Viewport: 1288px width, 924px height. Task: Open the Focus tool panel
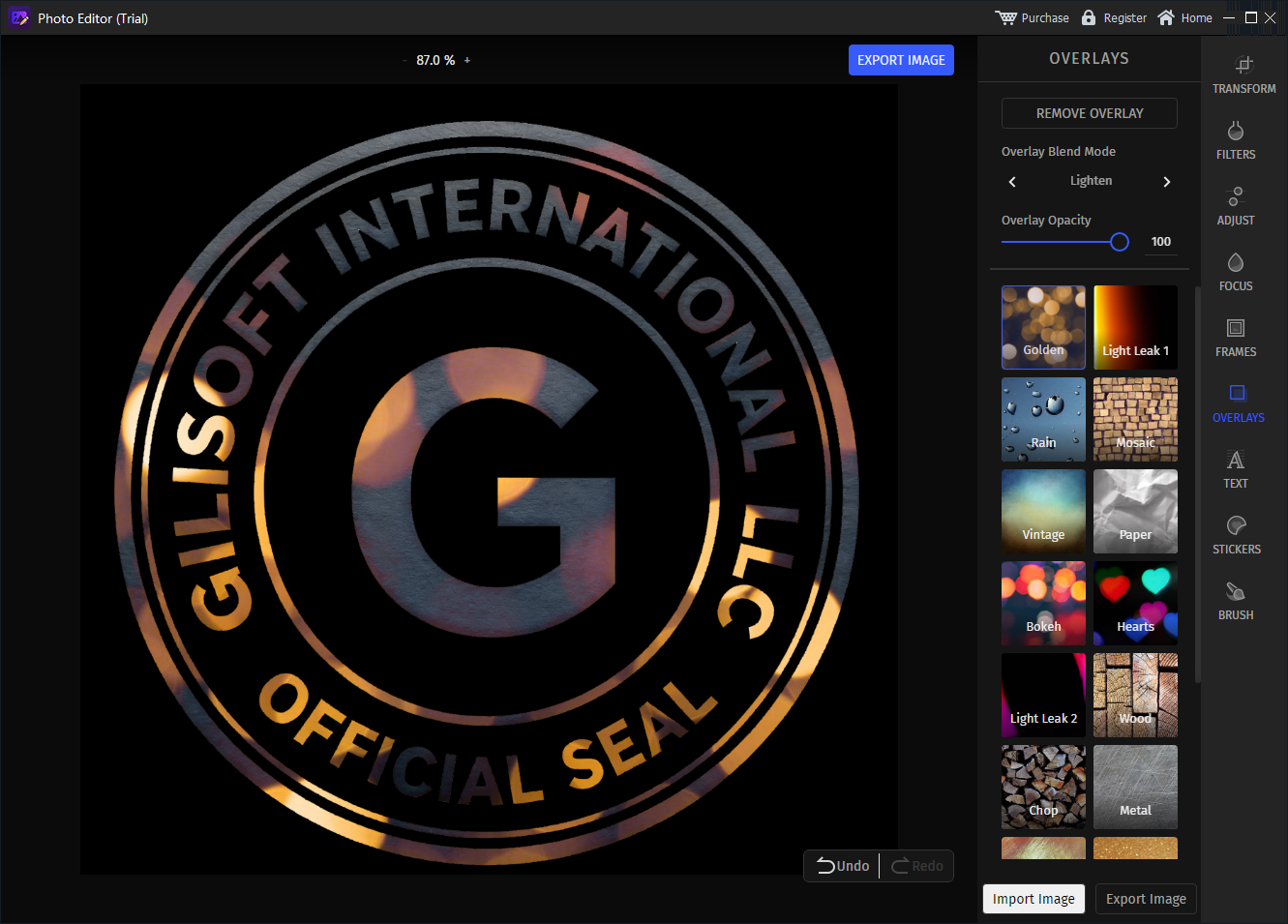pos(1236,272)
